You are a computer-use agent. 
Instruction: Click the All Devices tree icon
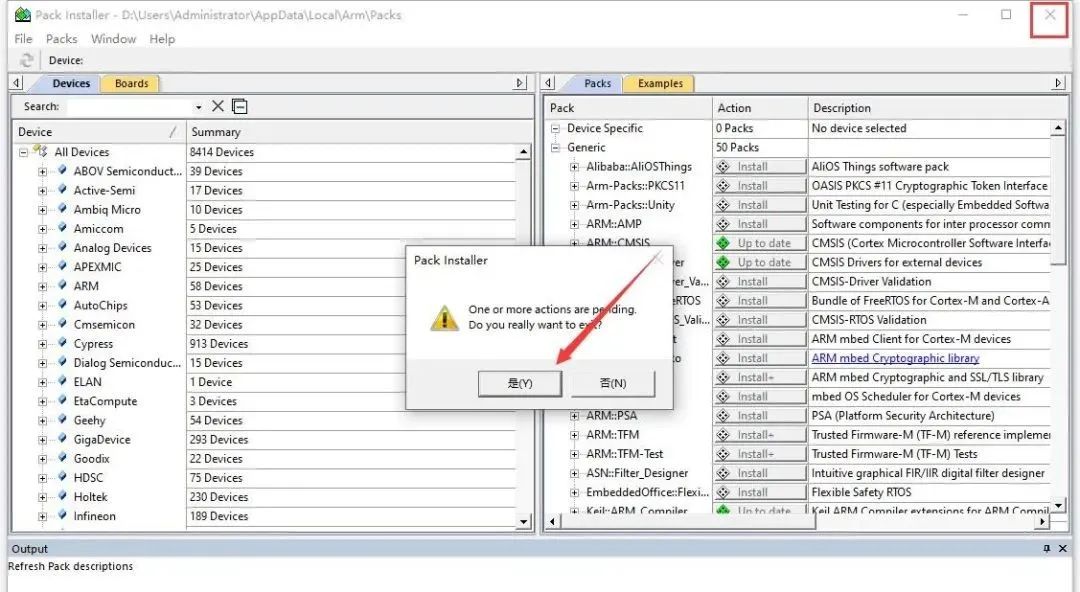40,151
